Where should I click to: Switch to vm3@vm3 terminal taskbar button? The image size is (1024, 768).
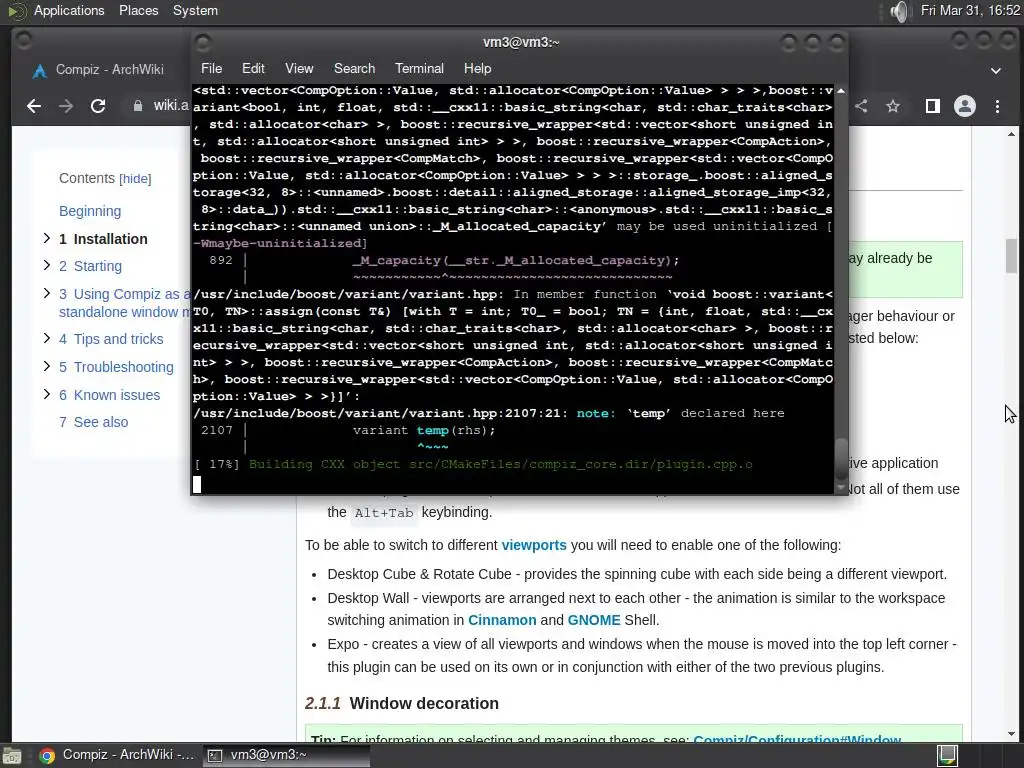tap(286, 756)
